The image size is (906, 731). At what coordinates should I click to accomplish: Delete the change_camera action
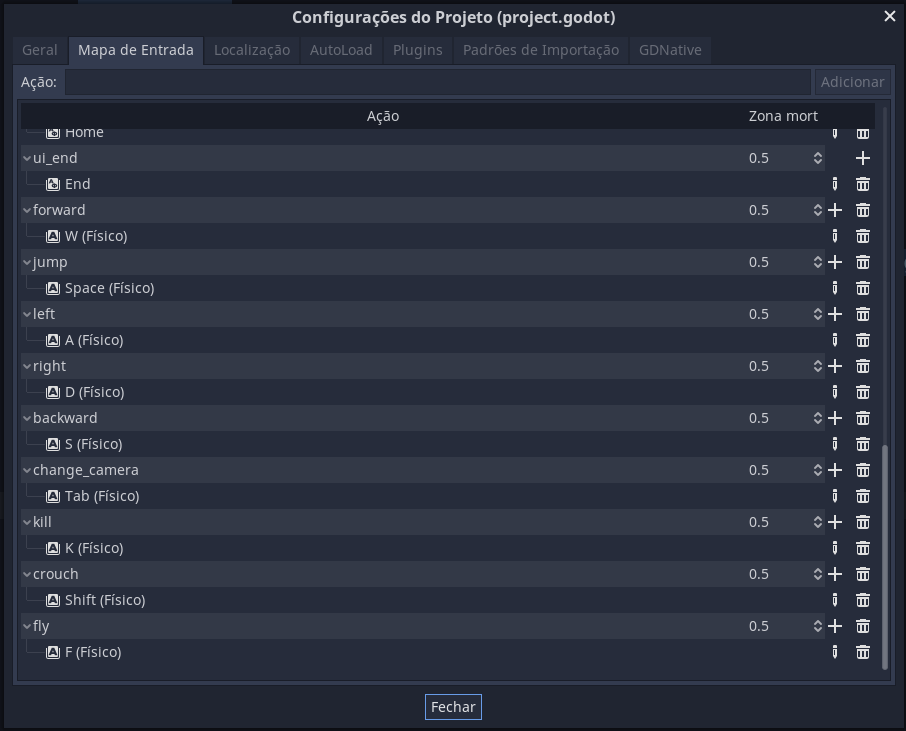point(863,470)
